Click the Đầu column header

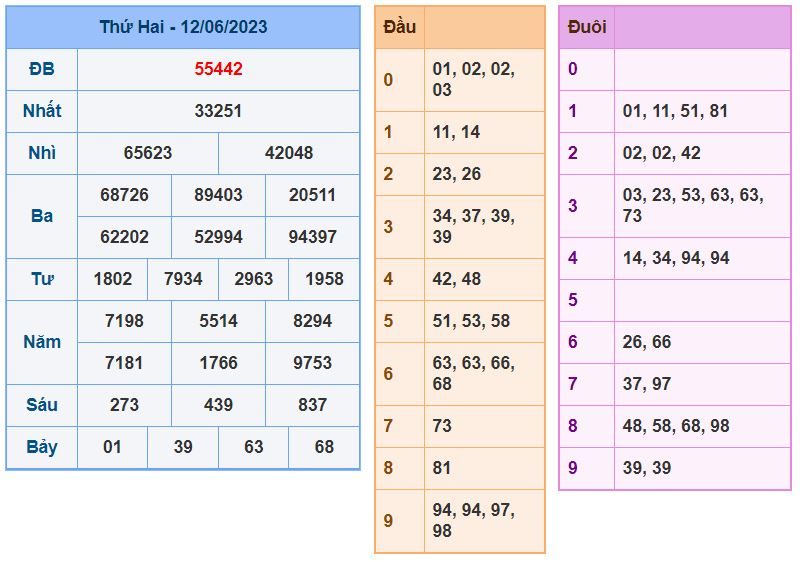pos(399,27)
